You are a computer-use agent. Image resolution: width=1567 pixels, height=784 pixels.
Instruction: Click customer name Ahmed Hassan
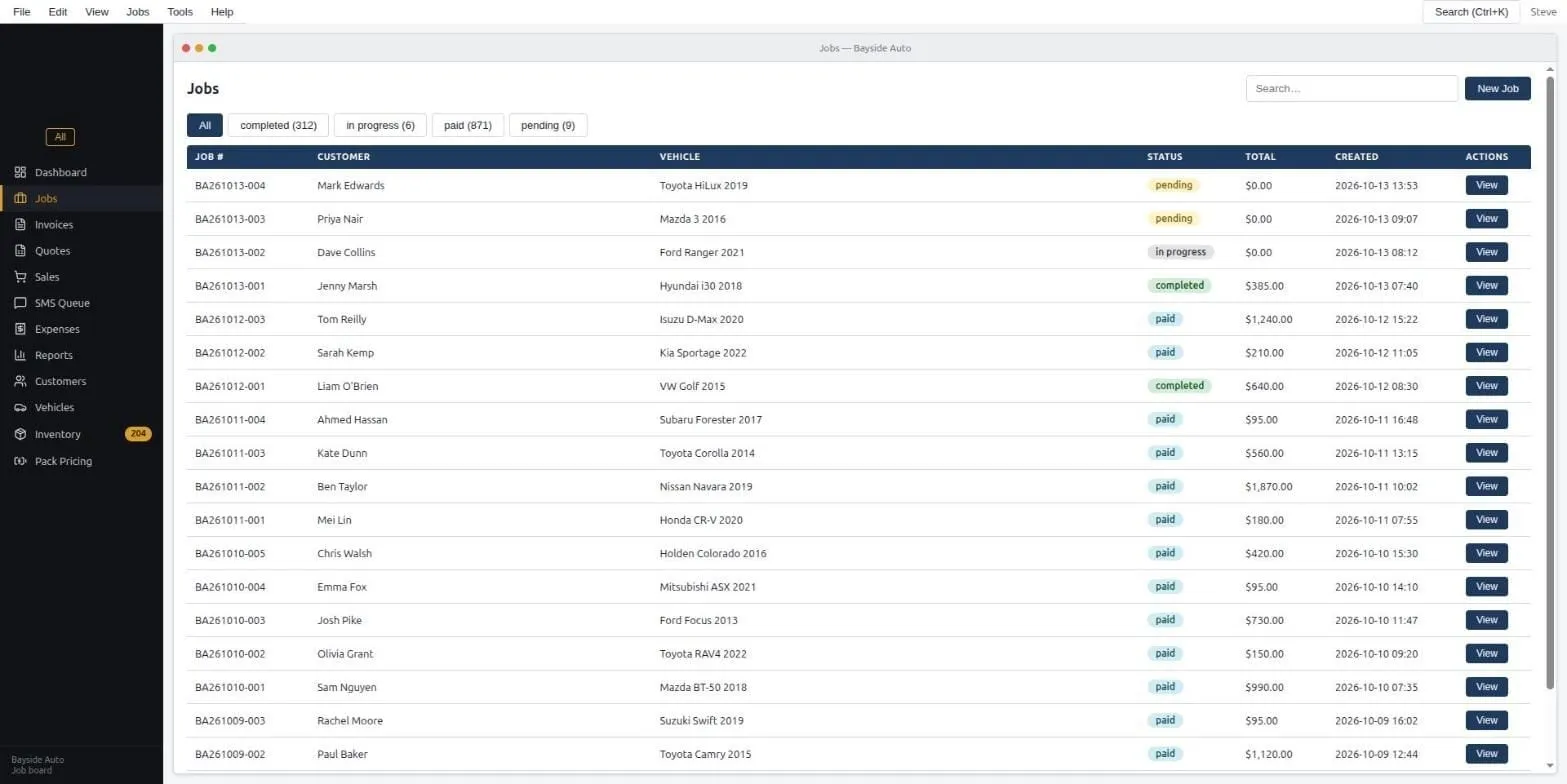click(x=352, y=419)
